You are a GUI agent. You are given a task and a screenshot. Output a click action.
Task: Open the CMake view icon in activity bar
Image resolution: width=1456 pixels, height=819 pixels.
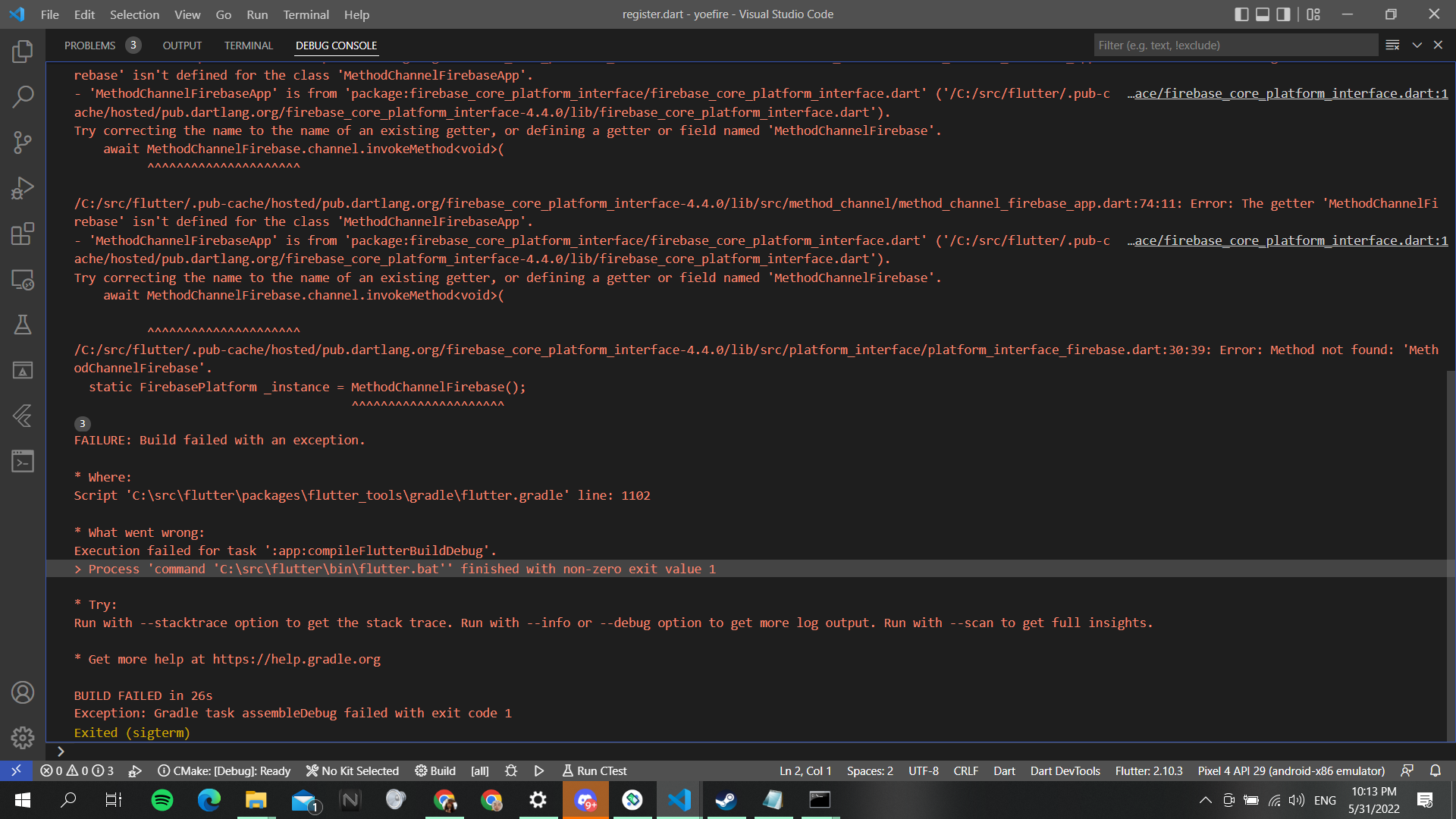pos(23,370)
